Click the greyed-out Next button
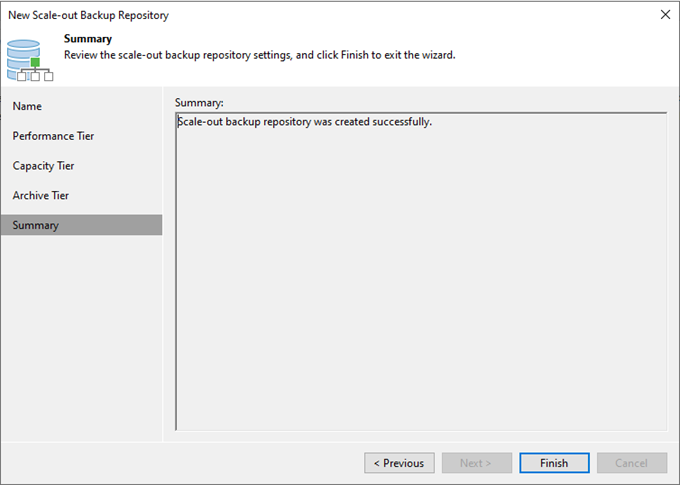 coord(477,463)
